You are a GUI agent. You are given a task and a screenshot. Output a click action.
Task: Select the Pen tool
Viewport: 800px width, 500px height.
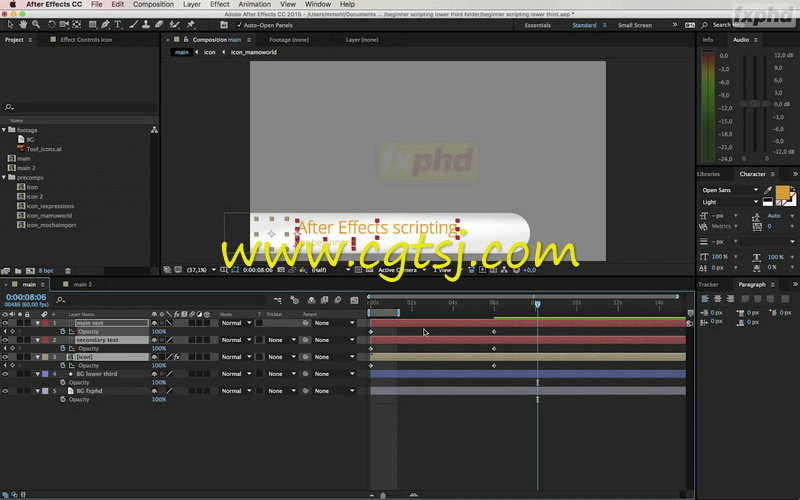pos(105,24)
